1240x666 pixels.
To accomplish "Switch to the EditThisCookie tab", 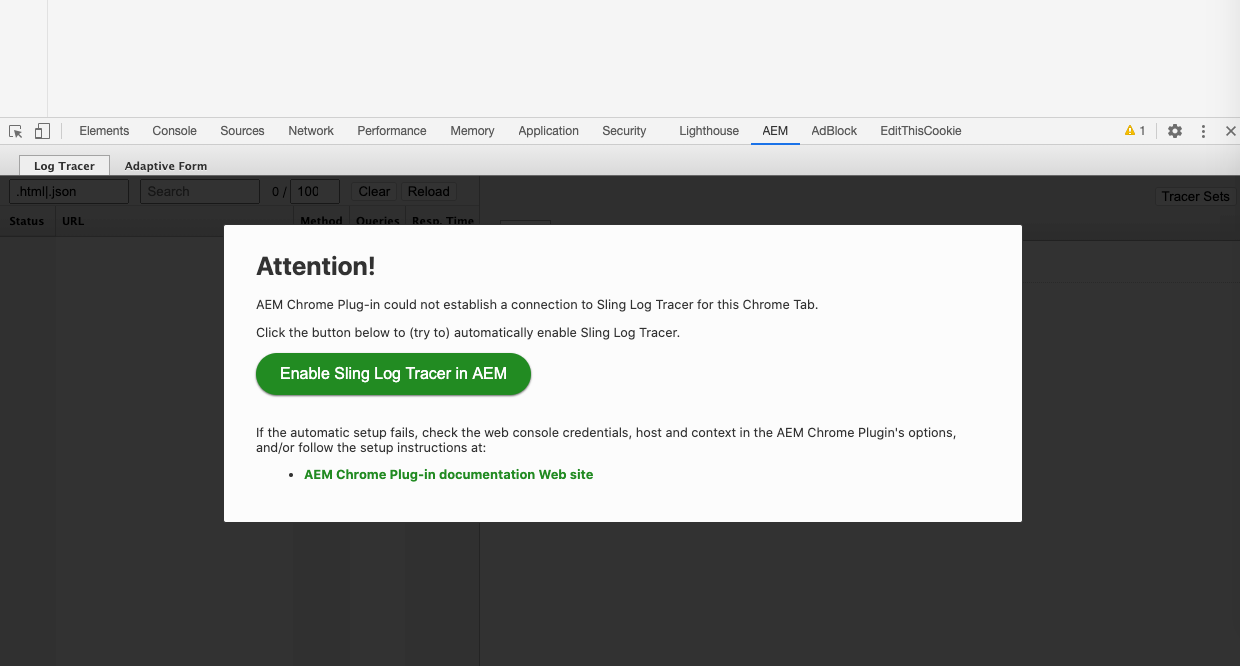I will (x=920, y=131).
